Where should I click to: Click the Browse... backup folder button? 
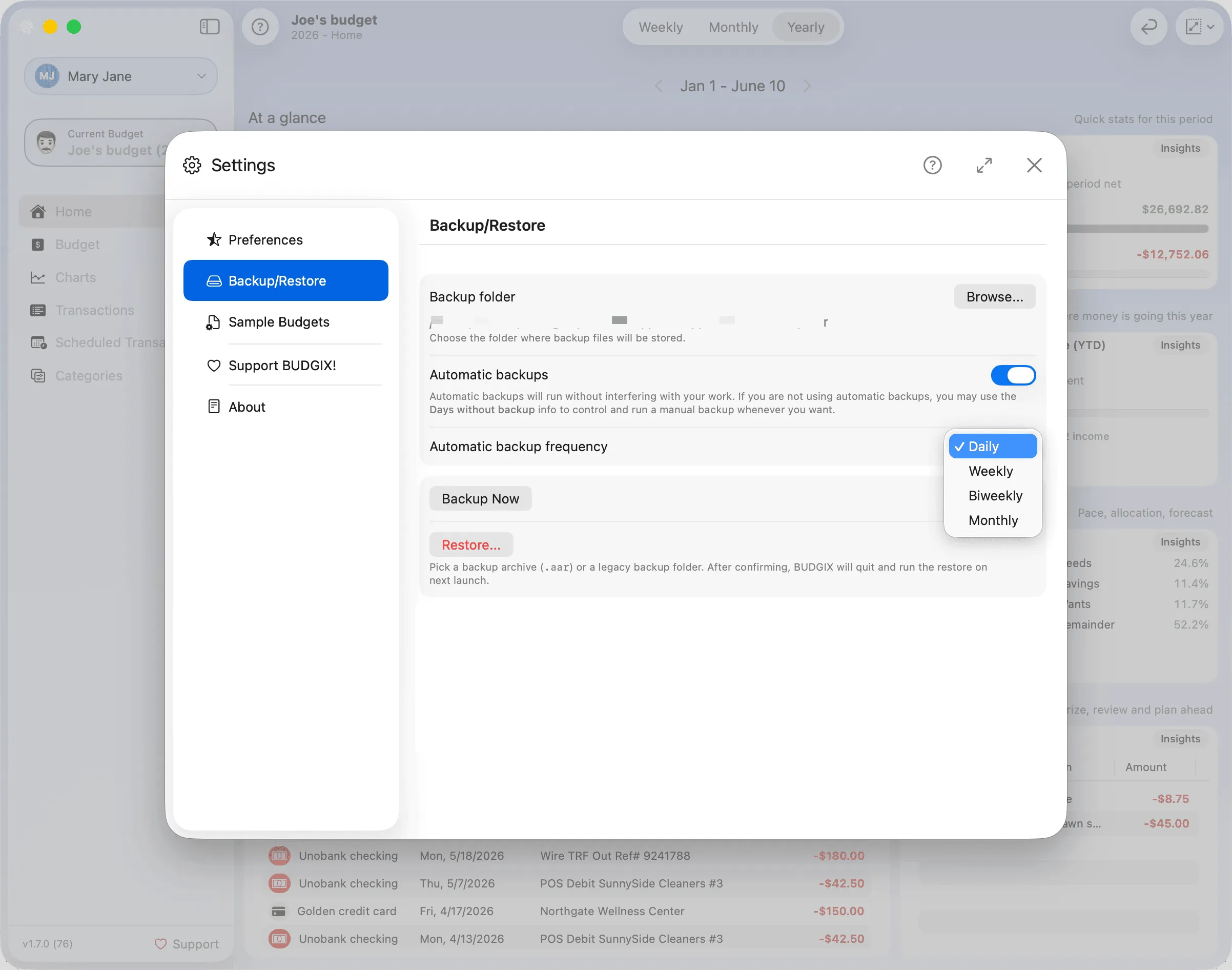click(x=995, y=296)
